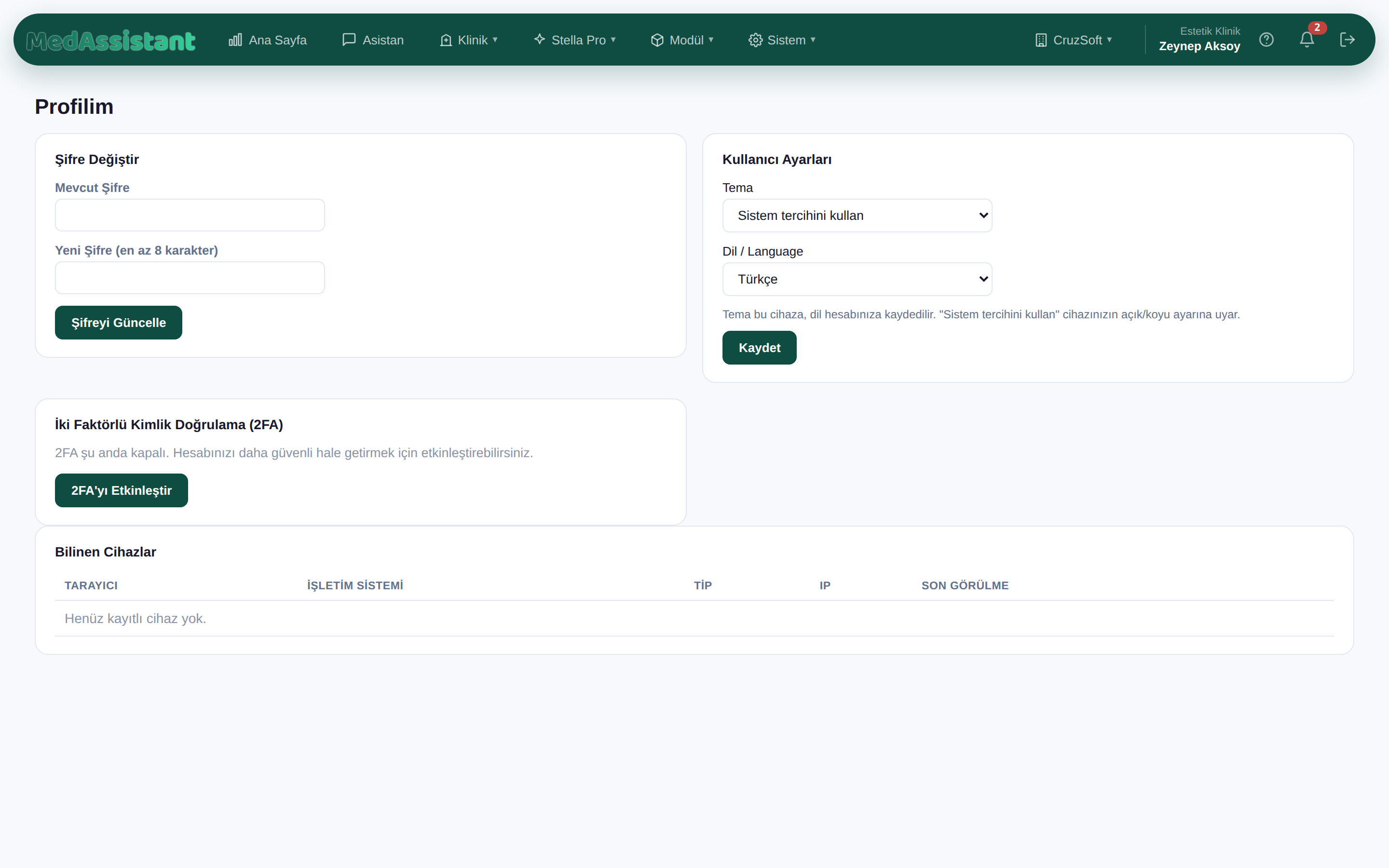Click the 2FA'yı Etkinleştir button
1389x868 pixels.
click(122, 490)
